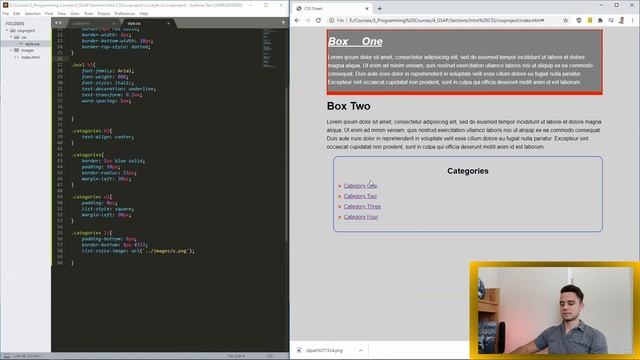This screenshot has width=640, height=360.
Task: Open the Tools menu in Sublime Text
Action: 88,13
